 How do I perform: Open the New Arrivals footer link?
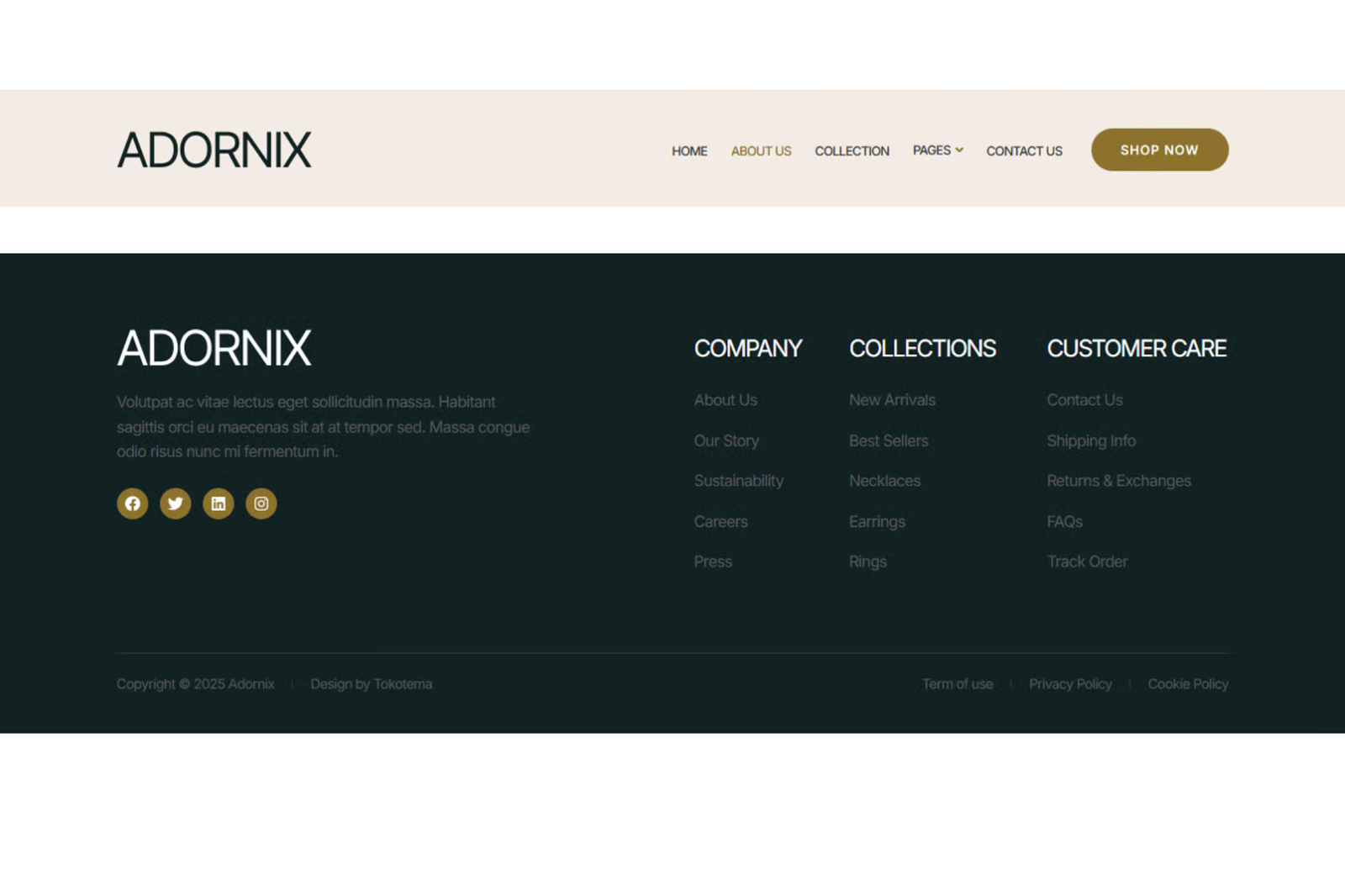coord(892,400)
